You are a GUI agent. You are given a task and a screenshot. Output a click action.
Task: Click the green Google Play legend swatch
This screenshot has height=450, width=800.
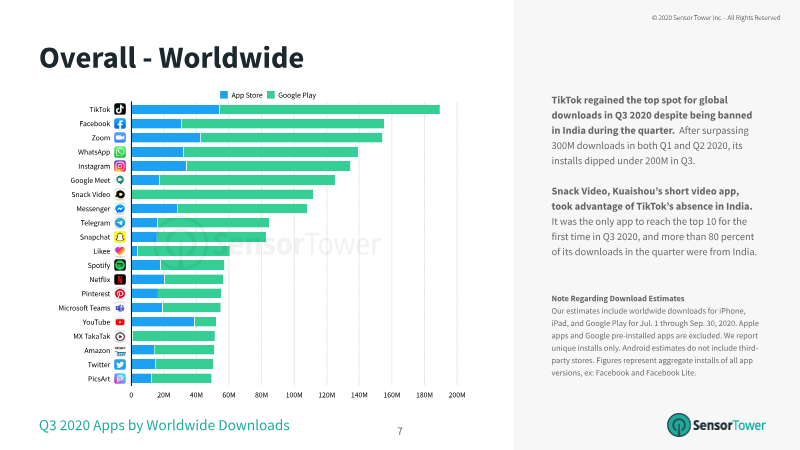click(x=271, y=95)
